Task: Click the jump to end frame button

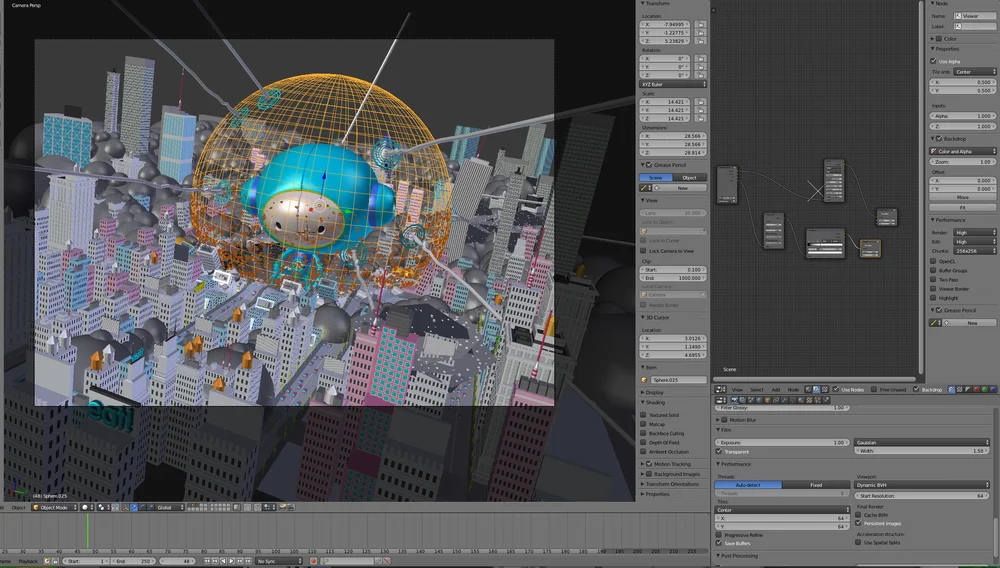Action: [x=248, y=561]
